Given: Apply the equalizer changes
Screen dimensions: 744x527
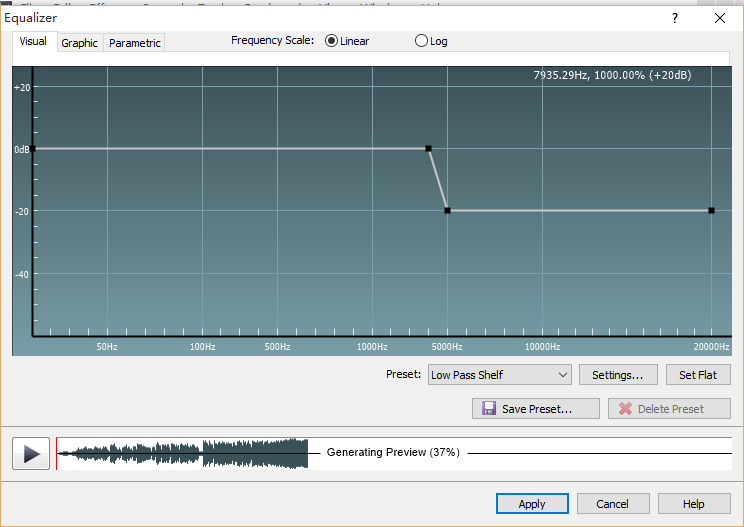Looking at the screenshot, I should click(x=532, y=504).
